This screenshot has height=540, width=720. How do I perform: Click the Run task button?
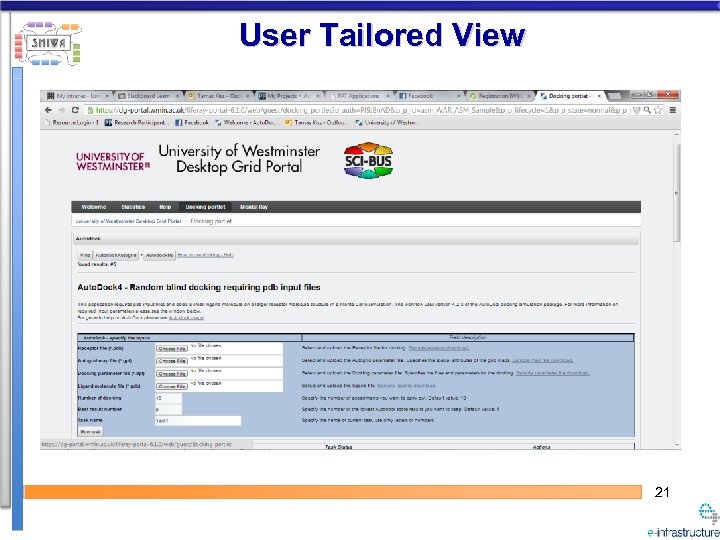point(90,432)
